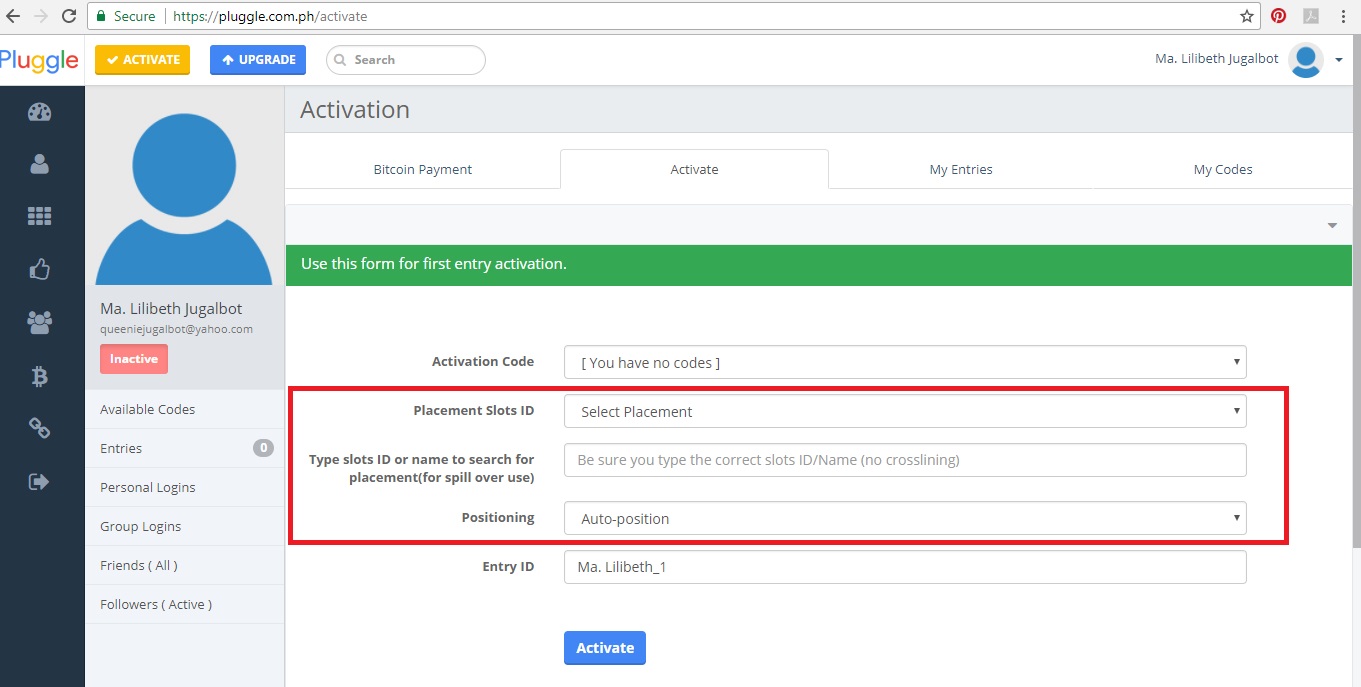Click the Pinterest extension icon
Image resolution: width=1361 pixels, height=687 pixels.
(1278, 16)
